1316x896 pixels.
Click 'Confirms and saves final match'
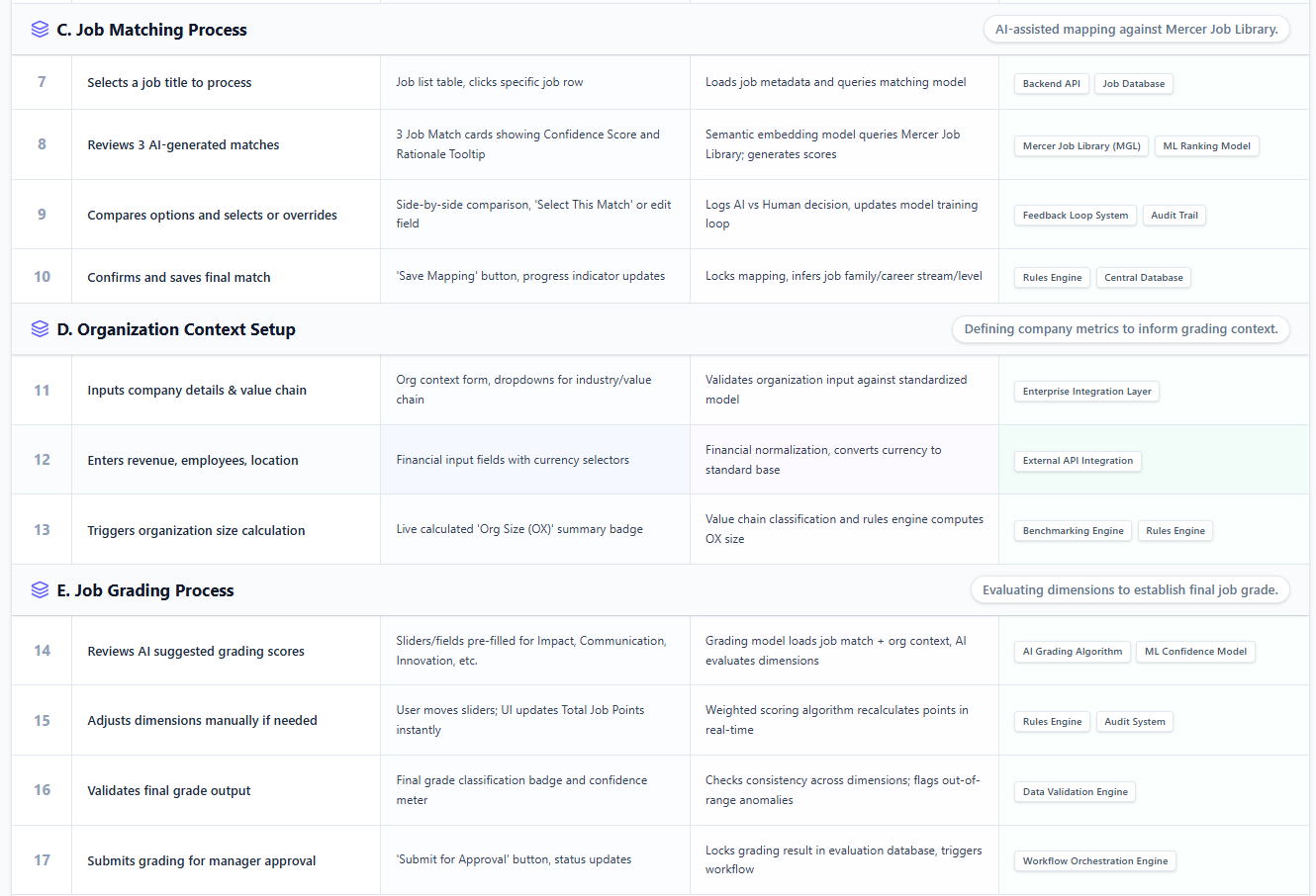point(179,278)
